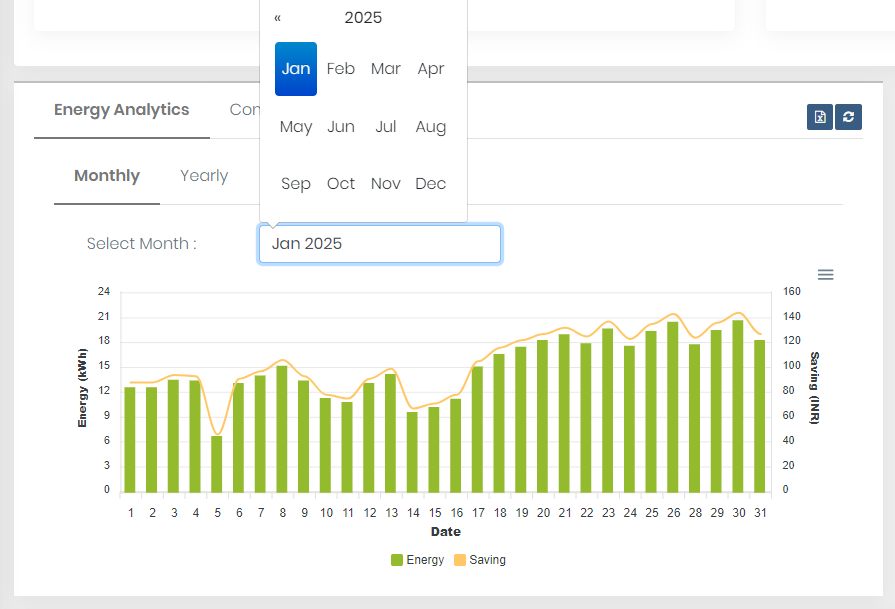This screenshot has width=895, height=609.
Task: Select Sep in the month picker
Action: [295, 183]
